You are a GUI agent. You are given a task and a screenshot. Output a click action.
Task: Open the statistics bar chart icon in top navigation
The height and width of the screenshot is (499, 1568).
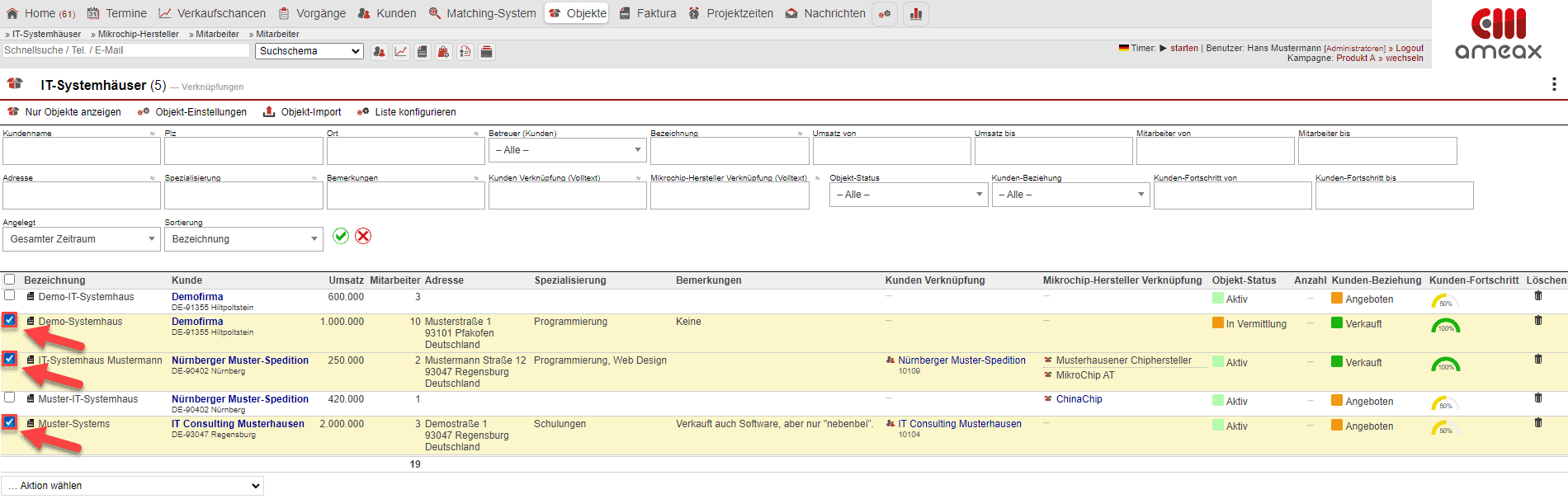[916, 14]
